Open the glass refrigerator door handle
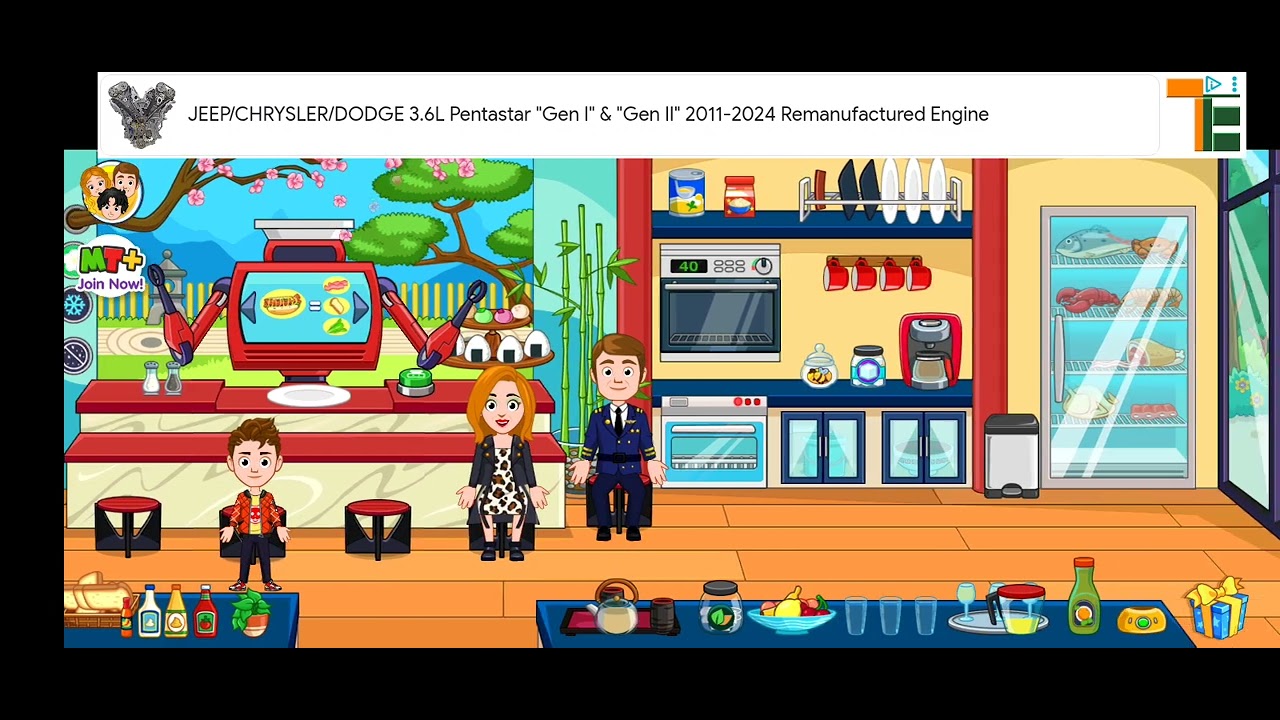The height and width of the screenshot is (720, 1280). pos(1057,357)
